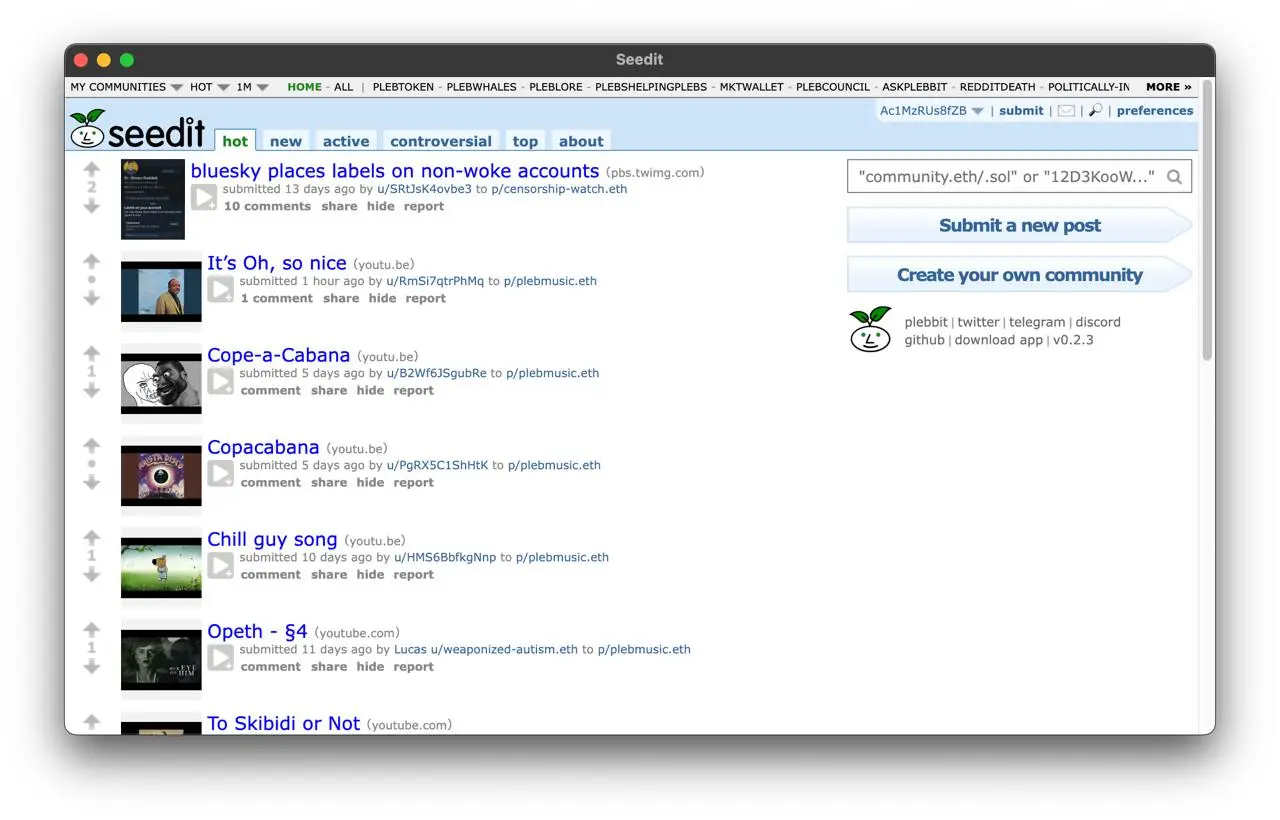
Task: Switch to the 'about' tab
Action: tap(581, 141)
